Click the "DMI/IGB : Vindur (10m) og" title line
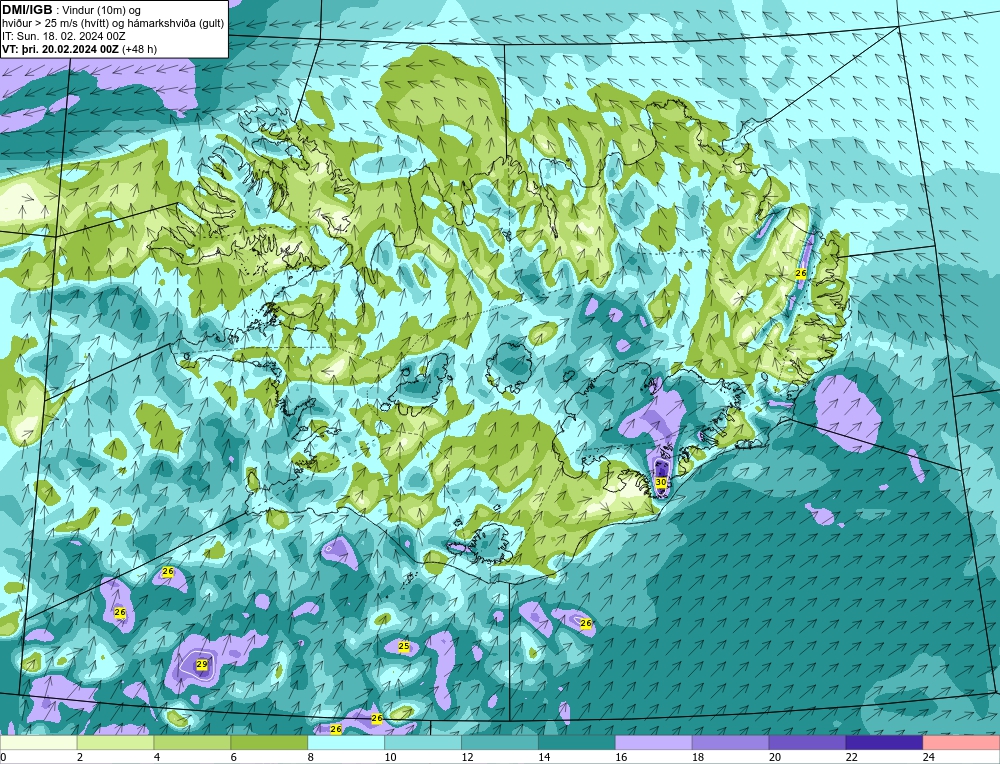 (72, 10)
